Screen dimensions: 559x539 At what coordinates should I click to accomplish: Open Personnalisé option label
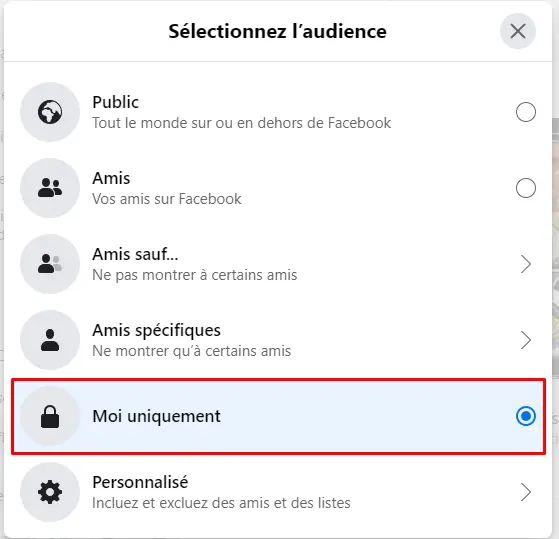coord(140,482)
